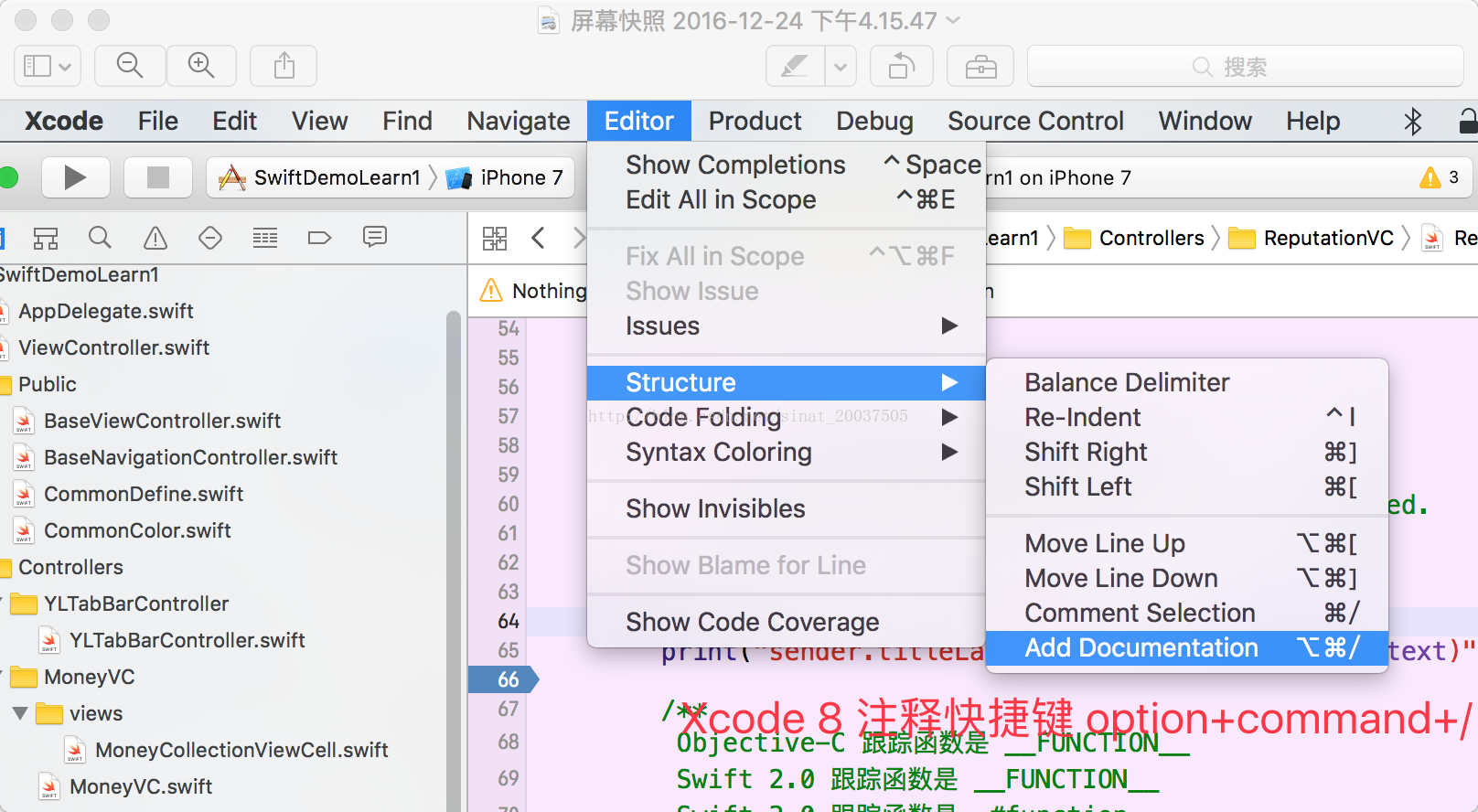Viewport: 1478px width, 812px height.
Task: Select Shift Left
Action: pos(1187,486)
